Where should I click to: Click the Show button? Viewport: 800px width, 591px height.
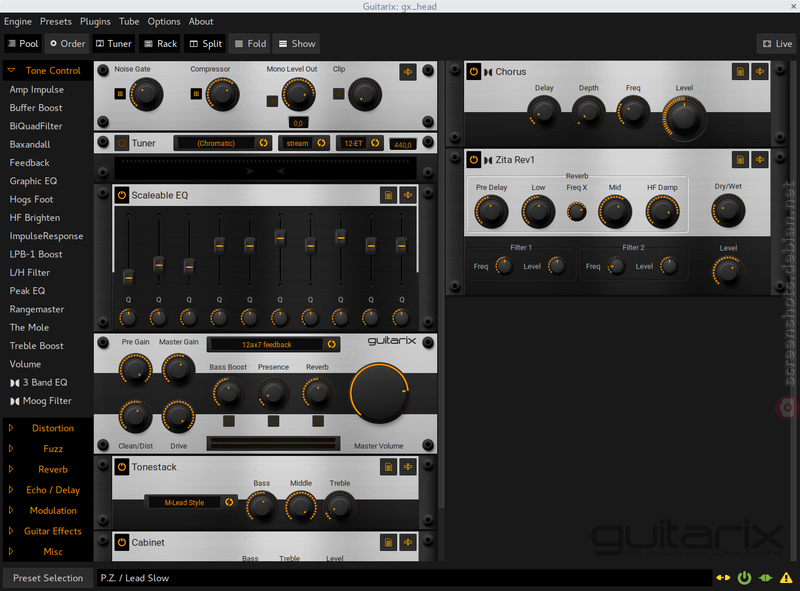click(297, 44)
